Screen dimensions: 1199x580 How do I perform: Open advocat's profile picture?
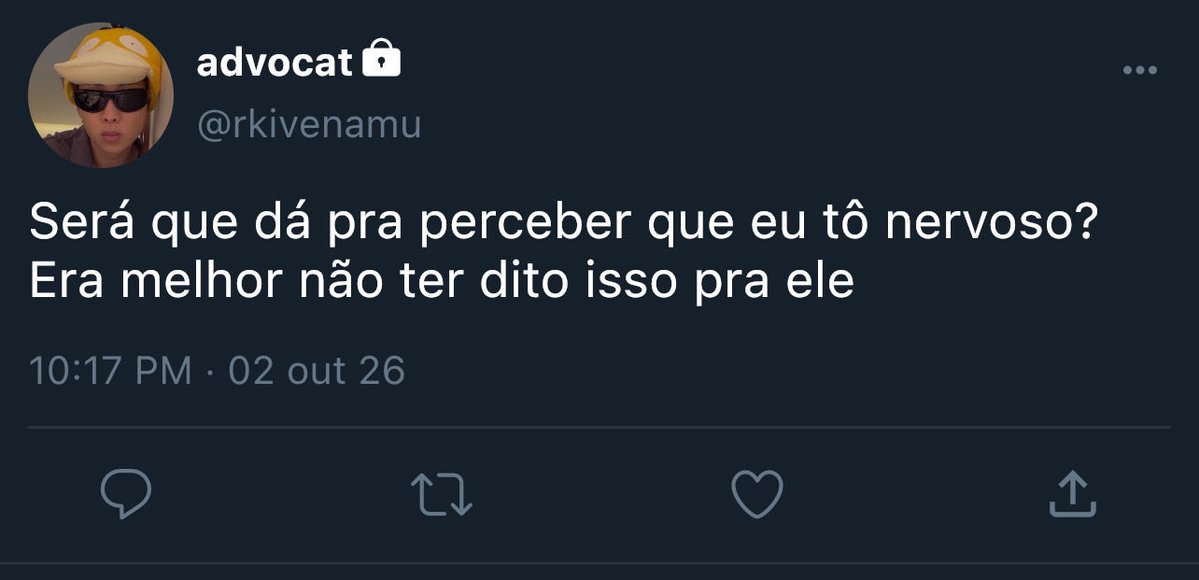100,95
